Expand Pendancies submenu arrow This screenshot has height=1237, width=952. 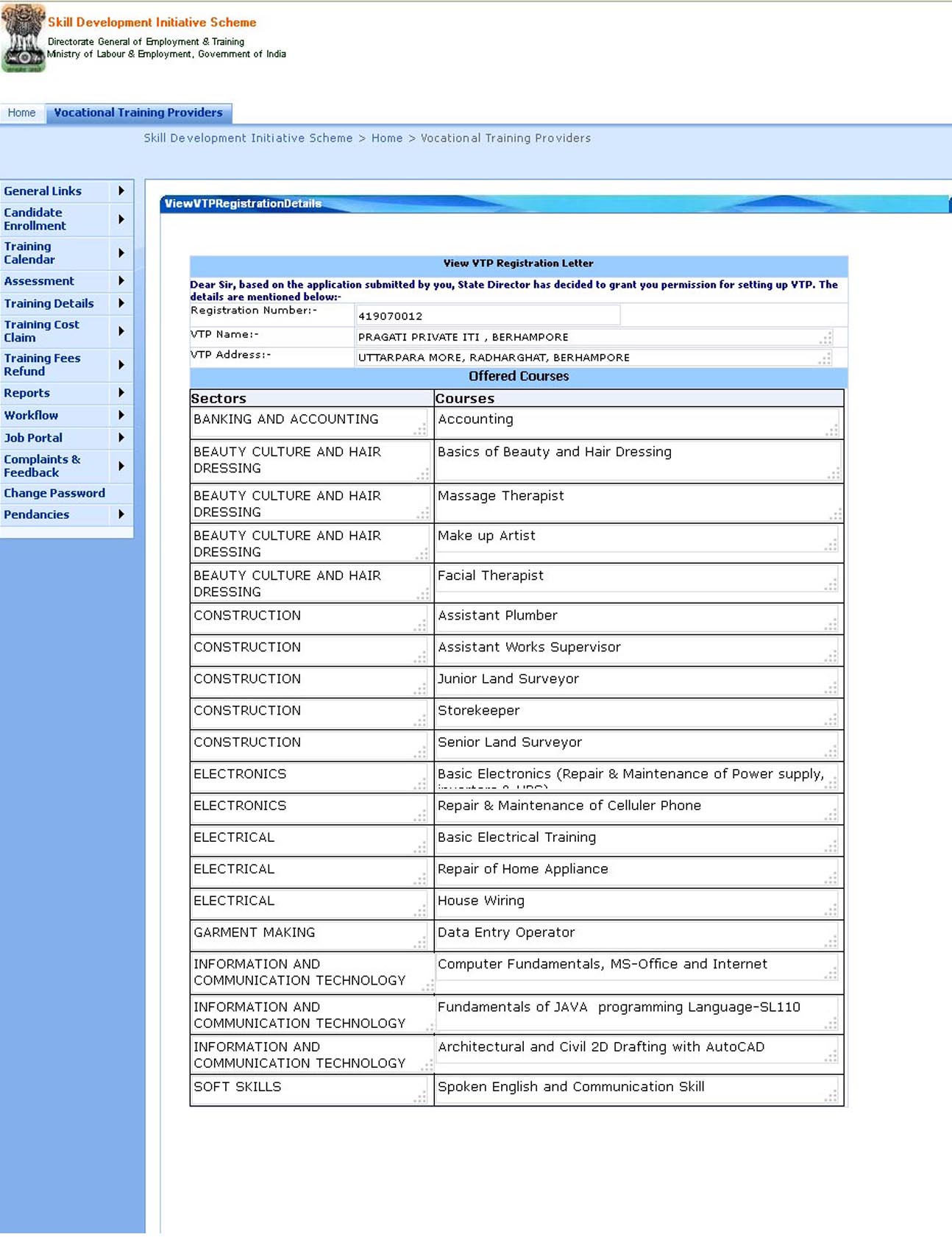pos(121,514)
